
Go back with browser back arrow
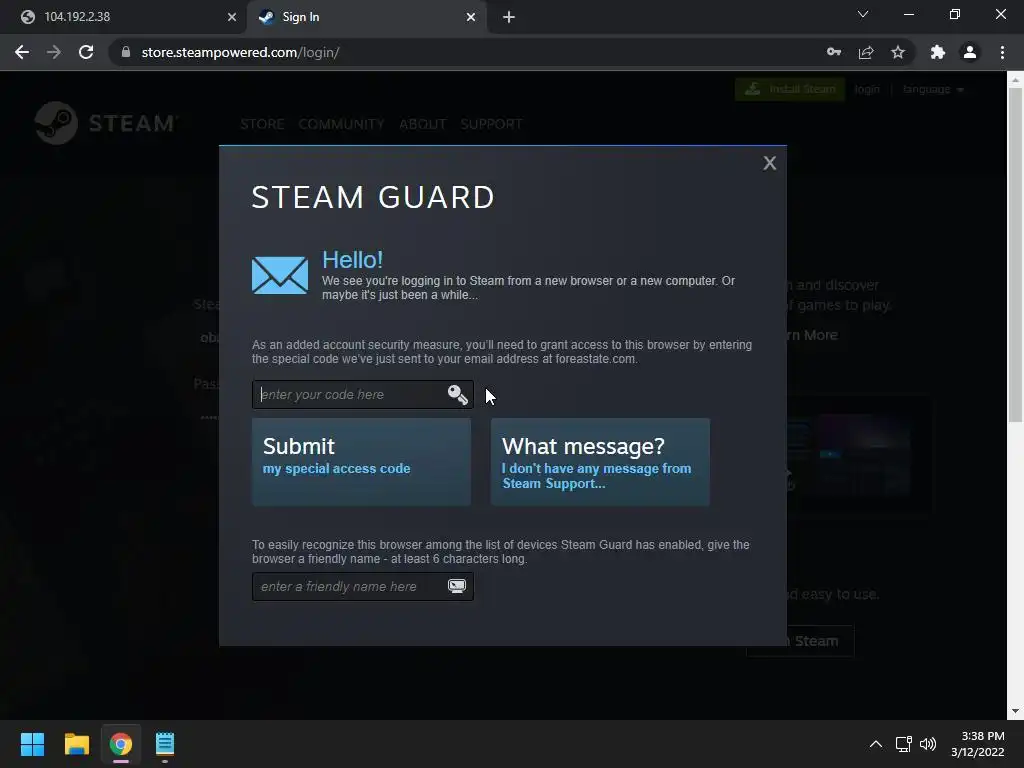coord(22,52)
